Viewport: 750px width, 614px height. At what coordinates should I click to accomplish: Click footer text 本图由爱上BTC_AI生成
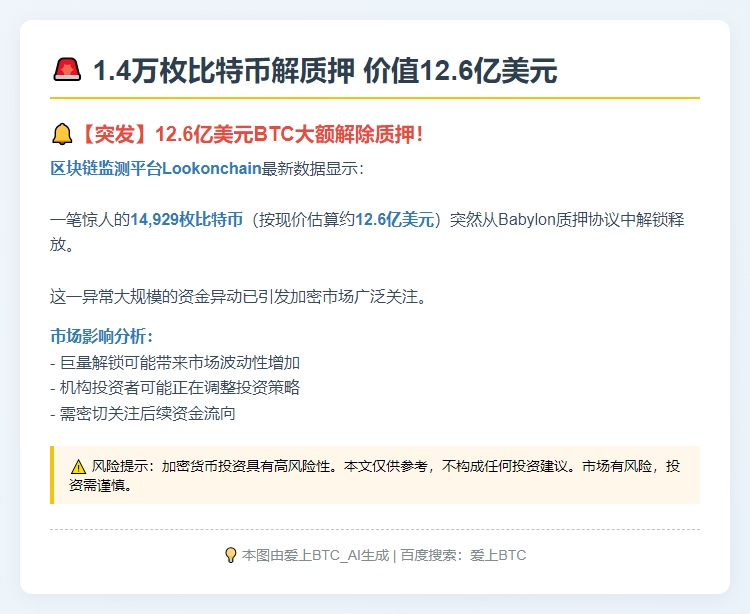coord(315,555)
